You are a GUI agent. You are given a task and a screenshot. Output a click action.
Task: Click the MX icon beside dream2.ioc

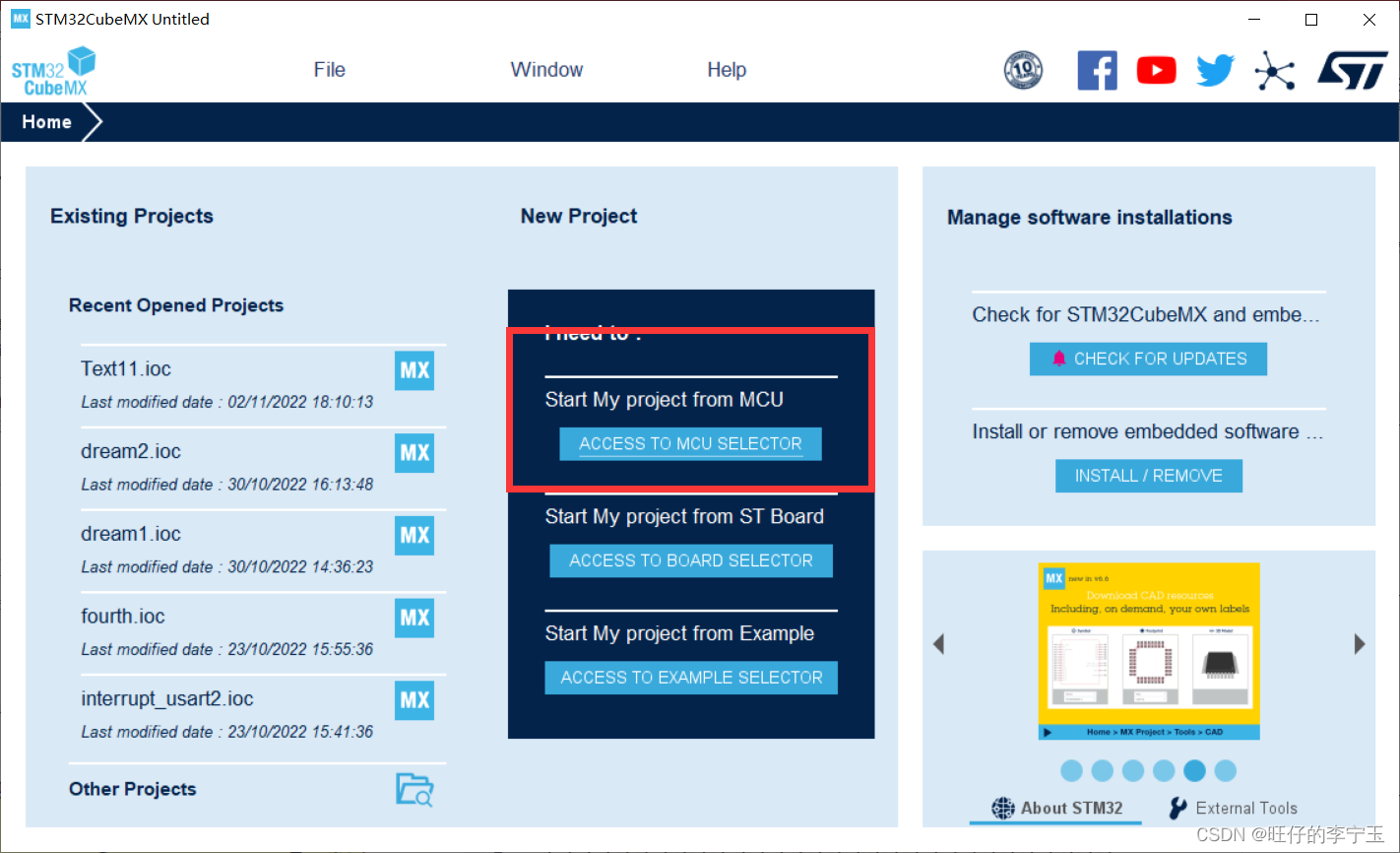coord(414,453)
